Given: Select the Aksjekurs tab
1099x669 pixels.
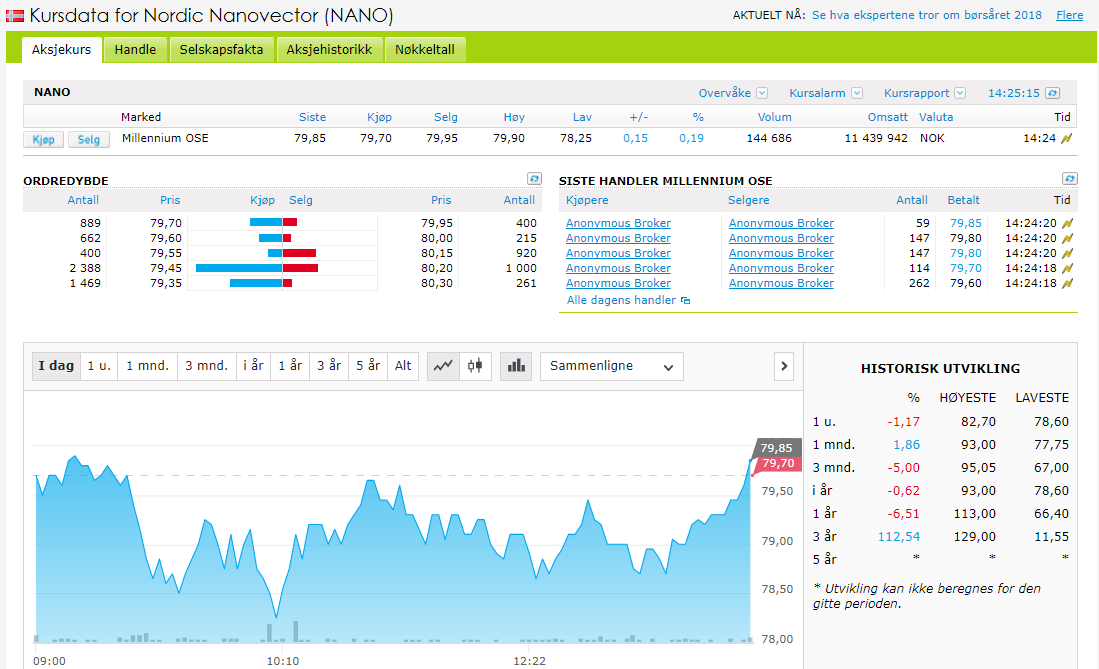Looking at the screenshot, I should 62,50.
